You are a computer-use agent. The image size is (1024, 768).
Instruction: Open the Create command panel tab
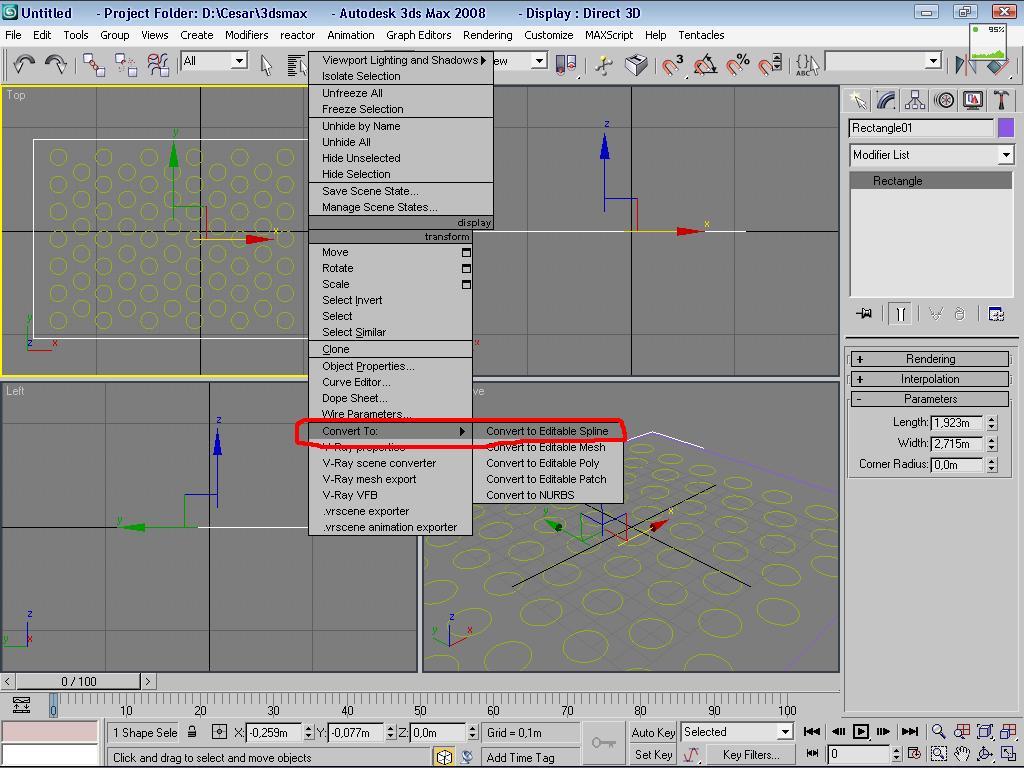click(857, 100)
